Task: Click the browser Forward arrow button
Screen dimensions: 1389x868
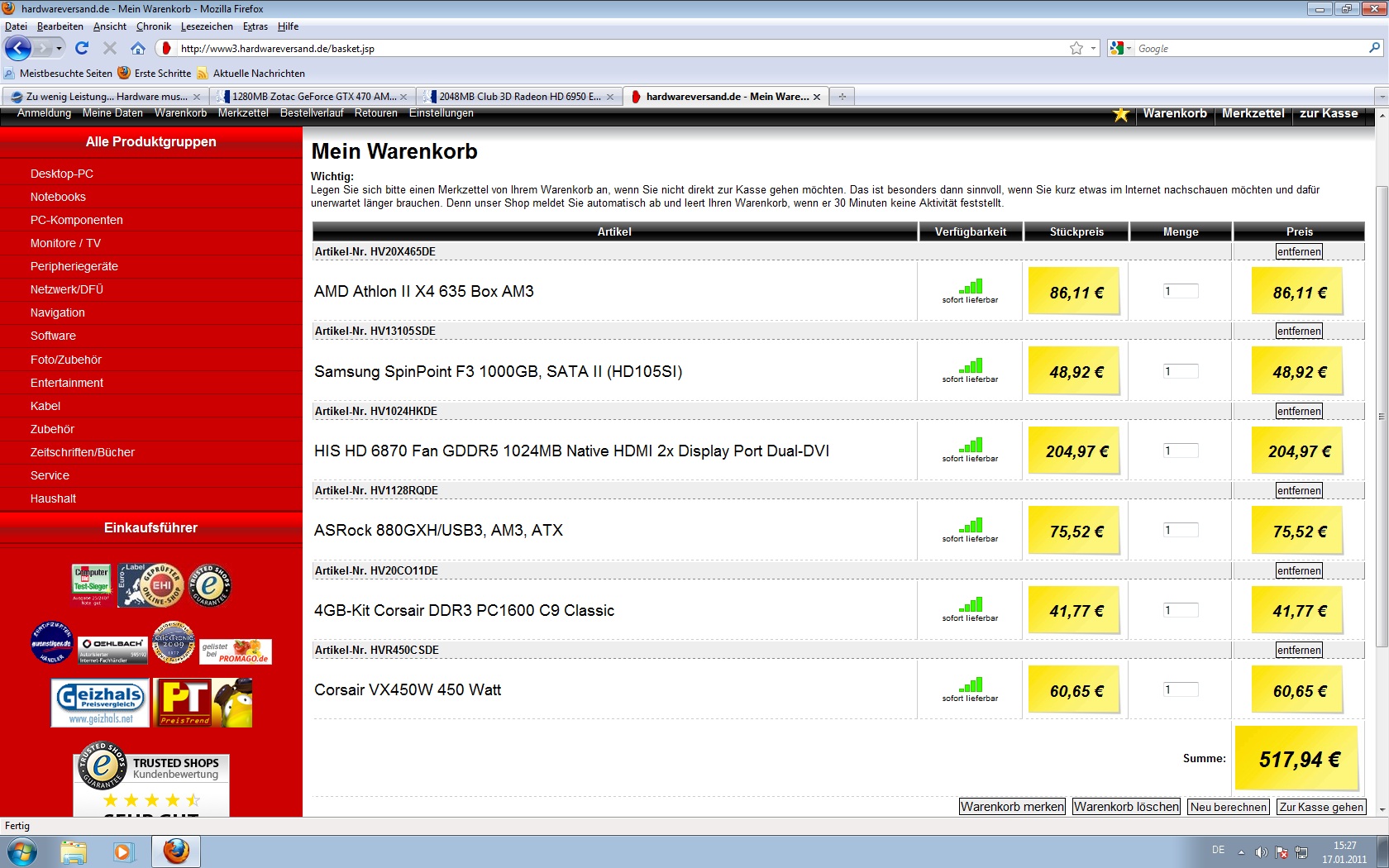Action: 43,49
